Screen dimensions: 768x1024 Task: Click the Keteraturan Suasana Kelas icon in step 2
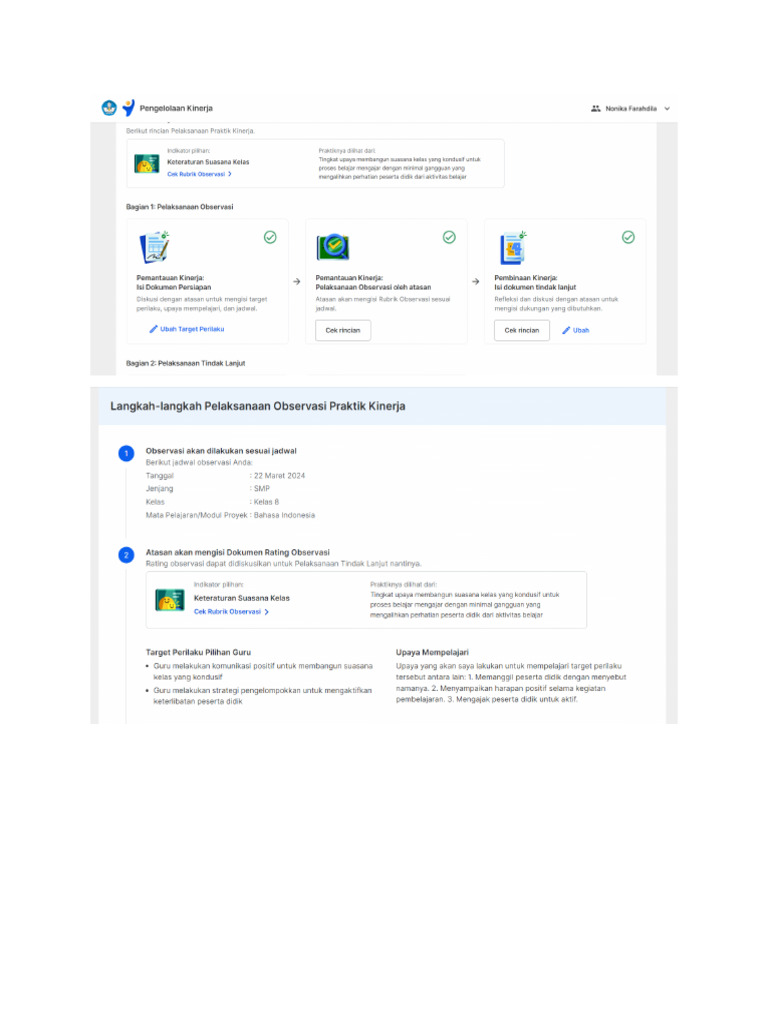coord(170,600)
